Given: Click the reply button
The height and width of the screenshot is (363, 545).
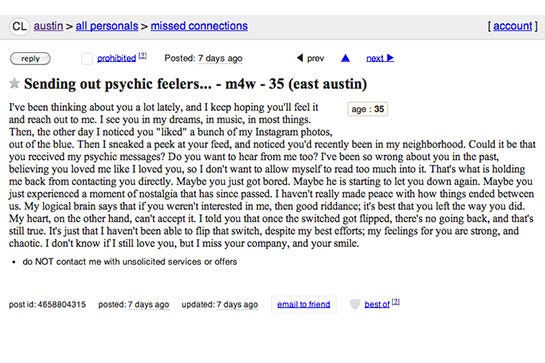Looking at the screenshot, I should (30, 58).
